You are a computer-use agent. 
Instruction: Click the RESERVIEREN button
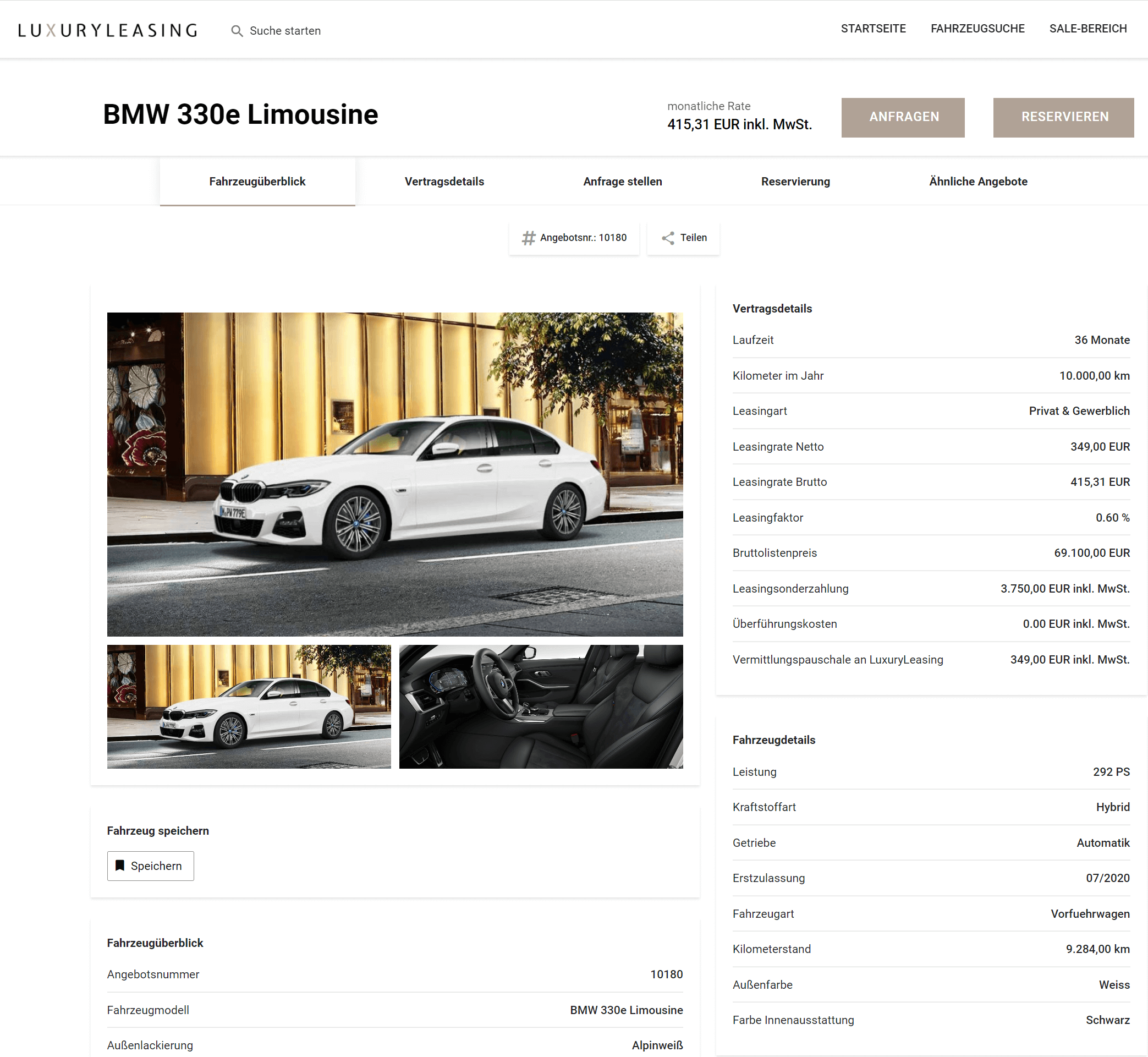point(1063,117)
